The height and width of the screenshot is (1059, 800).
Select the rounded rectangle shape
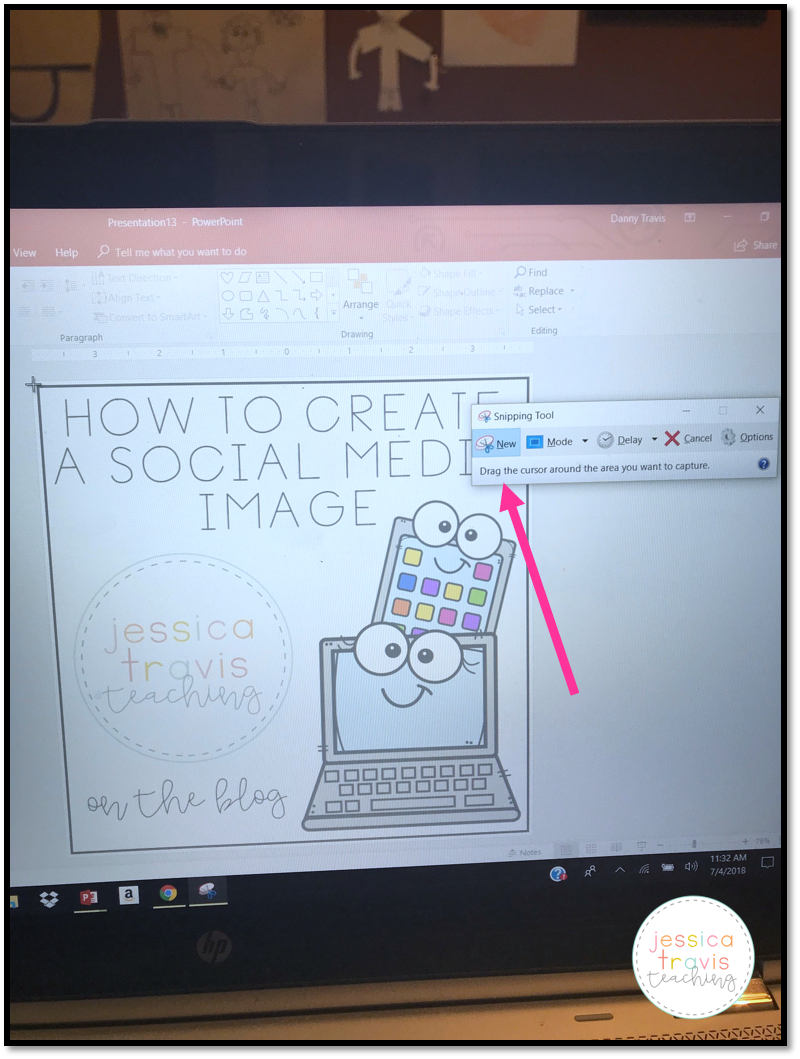point(246,296)
